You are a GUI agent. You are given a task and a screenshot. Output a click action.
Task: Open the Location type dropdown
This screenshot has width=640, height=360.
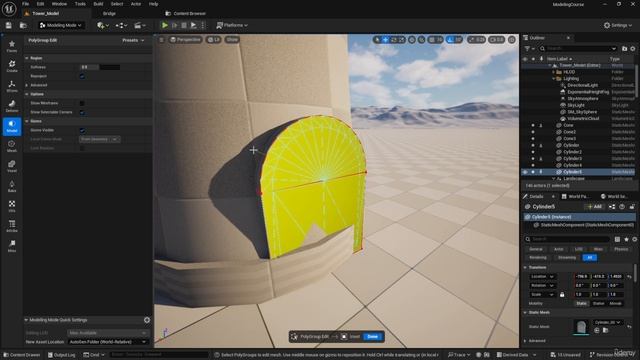[542, 277]
